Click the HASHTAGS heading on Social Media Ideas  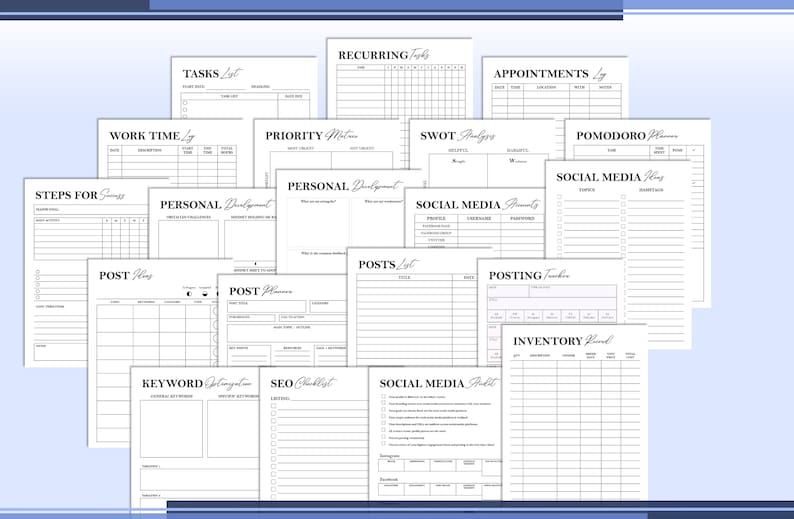651,190
